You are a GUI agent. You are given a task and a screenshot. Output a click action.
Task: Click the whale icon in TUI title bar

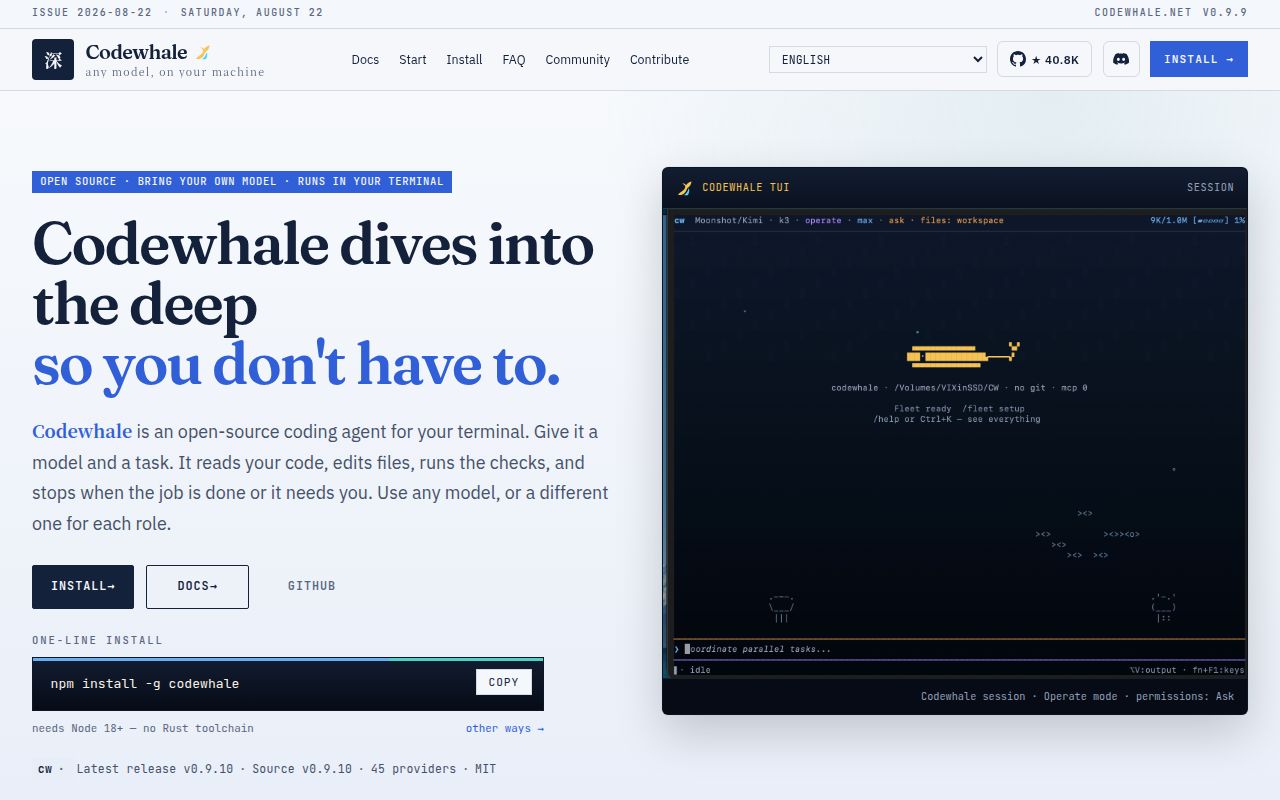pyautogui.click(x=685, y=188)
